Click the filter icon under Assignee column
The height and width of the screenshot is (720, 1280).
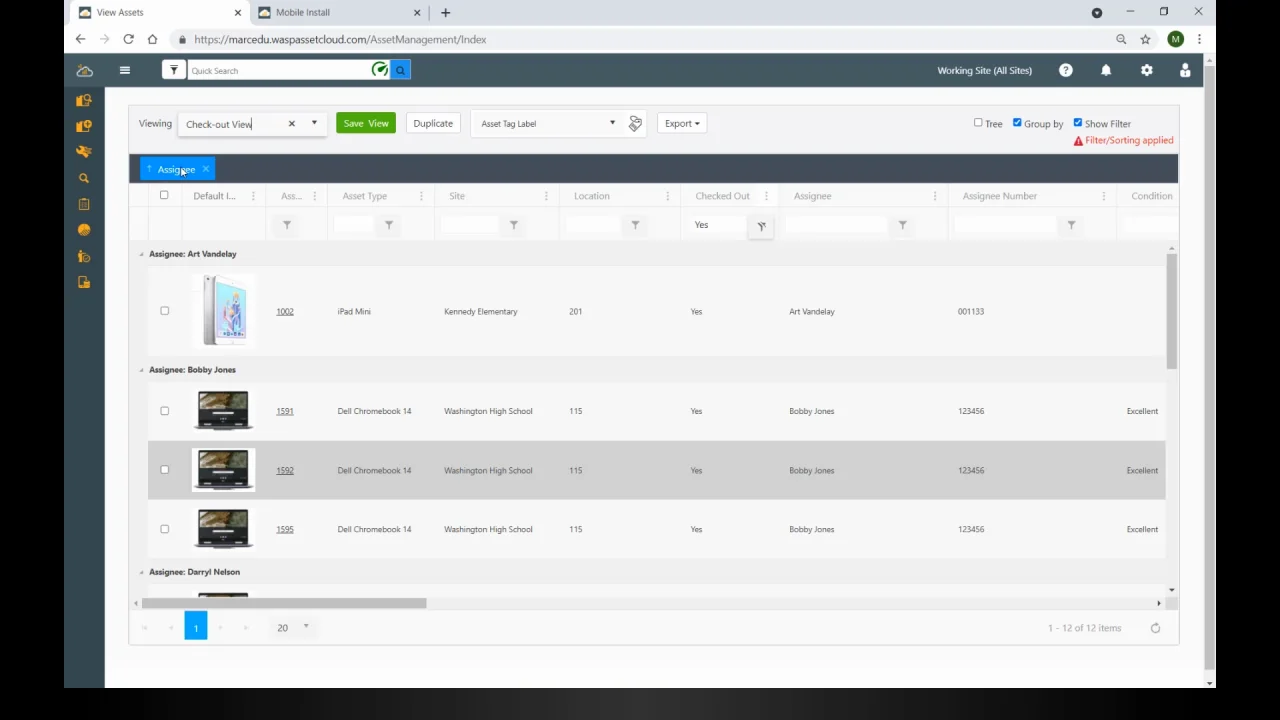click(902, 226)
